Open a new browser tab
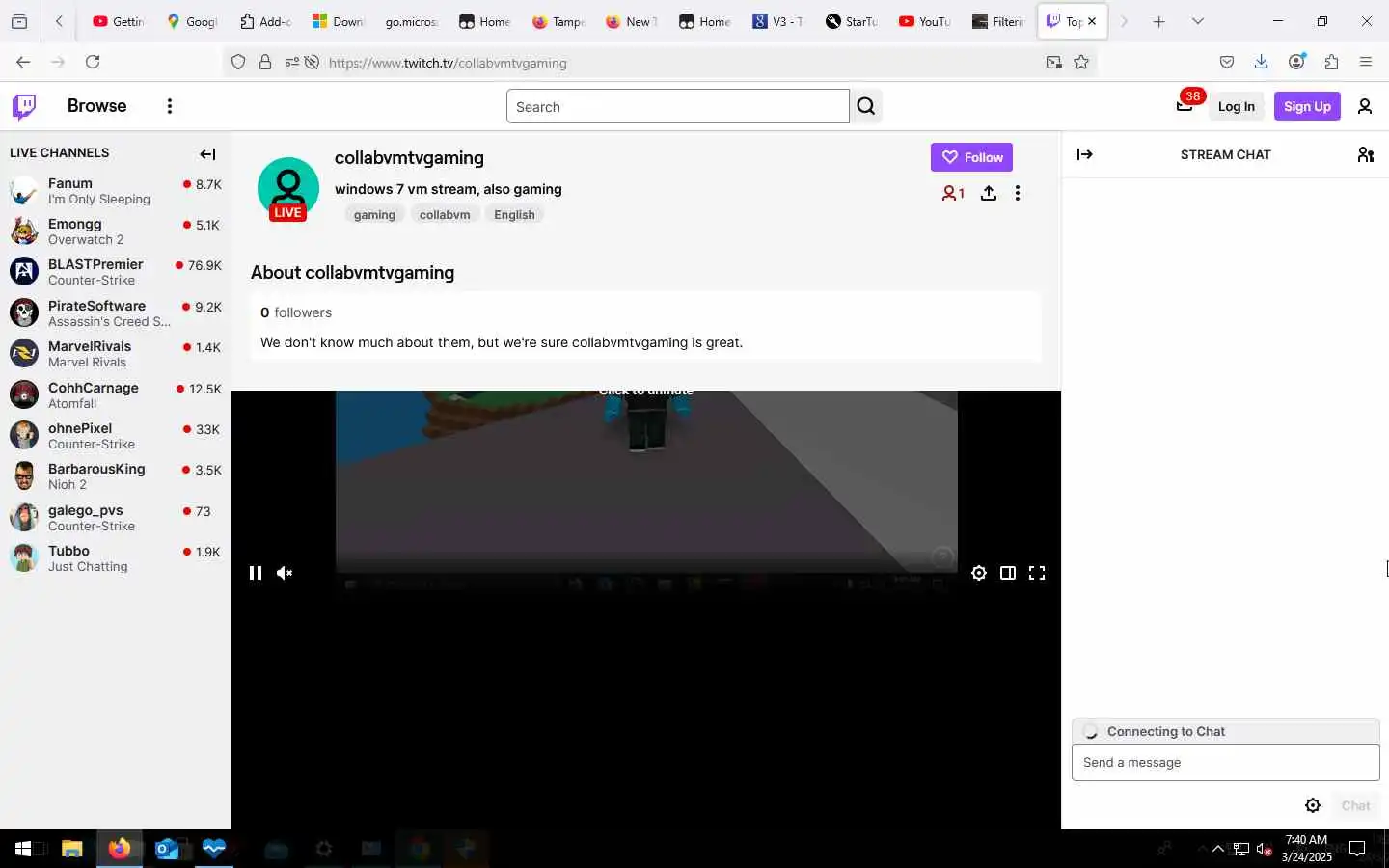Image resolution: width=1389 pixels, height=868 pixels. [x=1158, y=21]
